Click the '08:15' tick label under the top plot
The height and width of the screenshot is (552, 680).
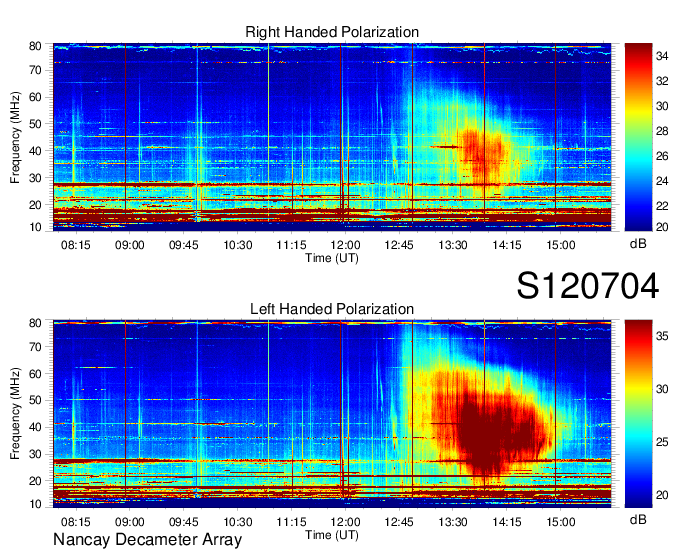(76, 245)
